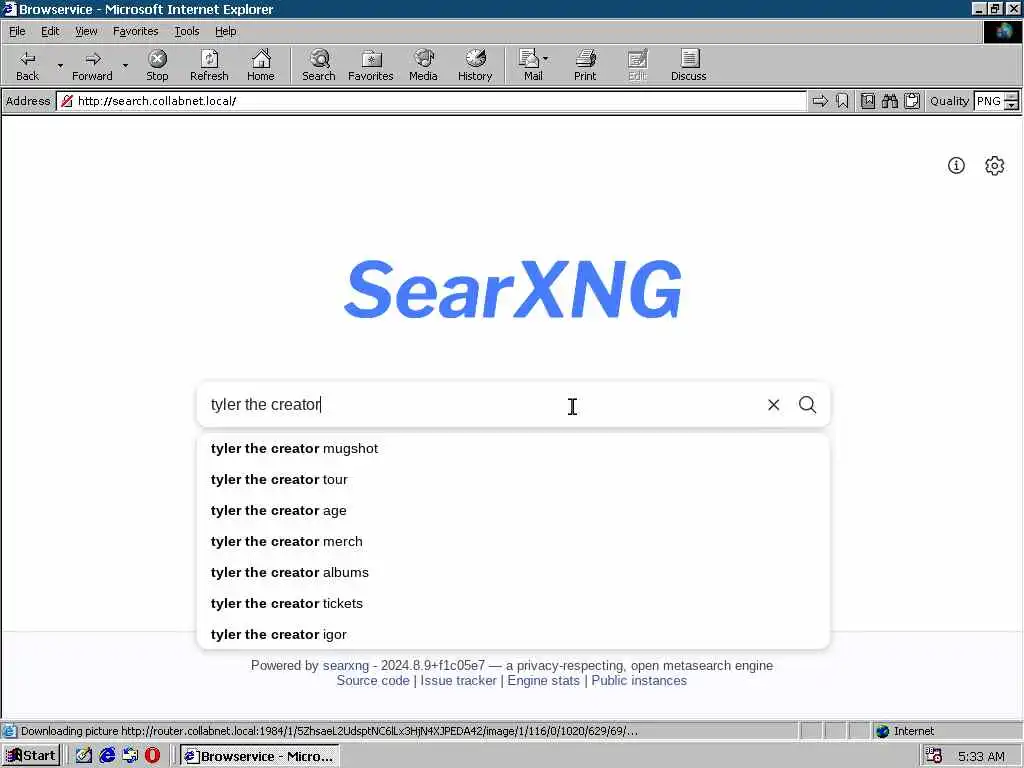Expand the Mail dropdown arrow
Screen dimensions: 1024x768
point(545,59)
